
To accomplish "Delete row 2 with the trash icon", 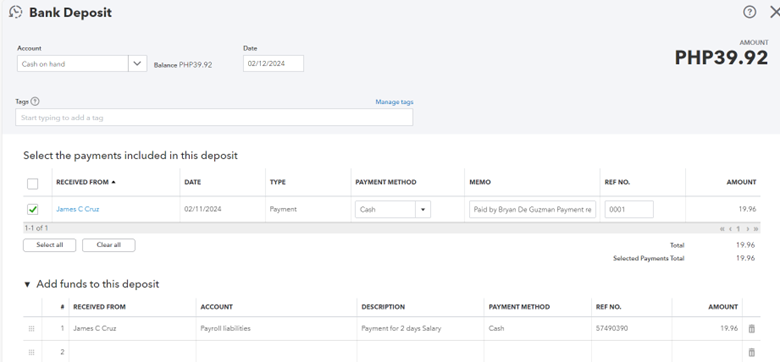I will (752, 352).
